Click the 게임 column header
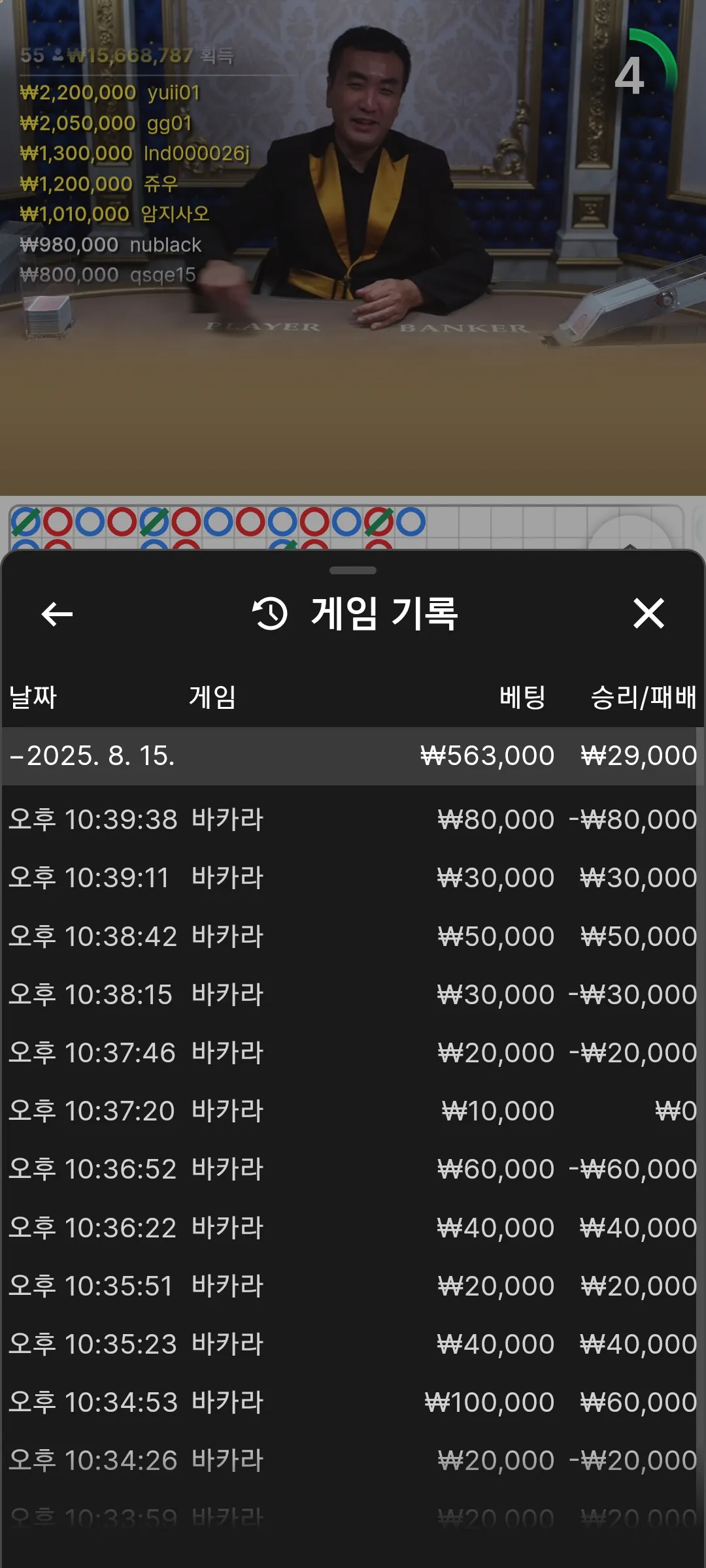 click(212, 697)
